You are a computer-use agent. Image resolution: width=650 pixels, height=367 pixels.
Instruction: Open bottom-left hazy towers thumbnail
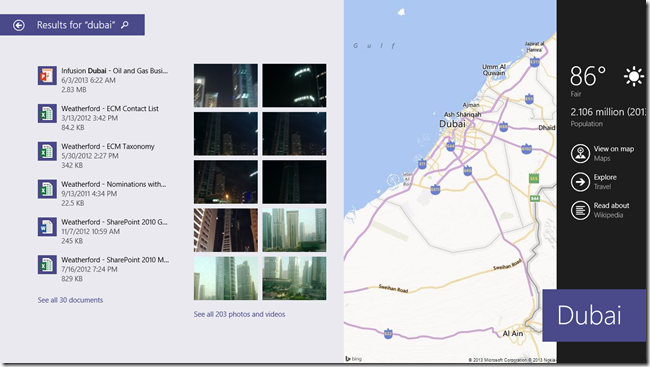pyautogui.click(x=226, y=278)
